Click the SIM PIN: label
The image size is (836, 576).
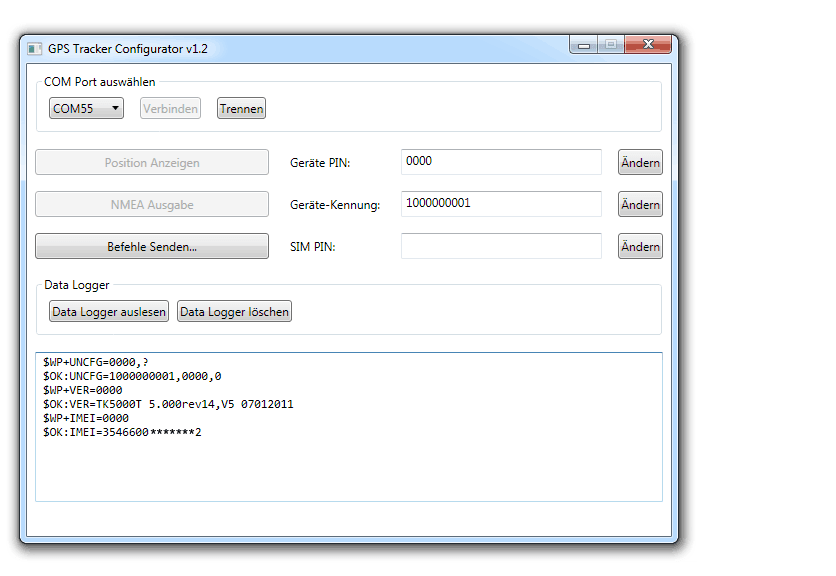tap(312, 247)
